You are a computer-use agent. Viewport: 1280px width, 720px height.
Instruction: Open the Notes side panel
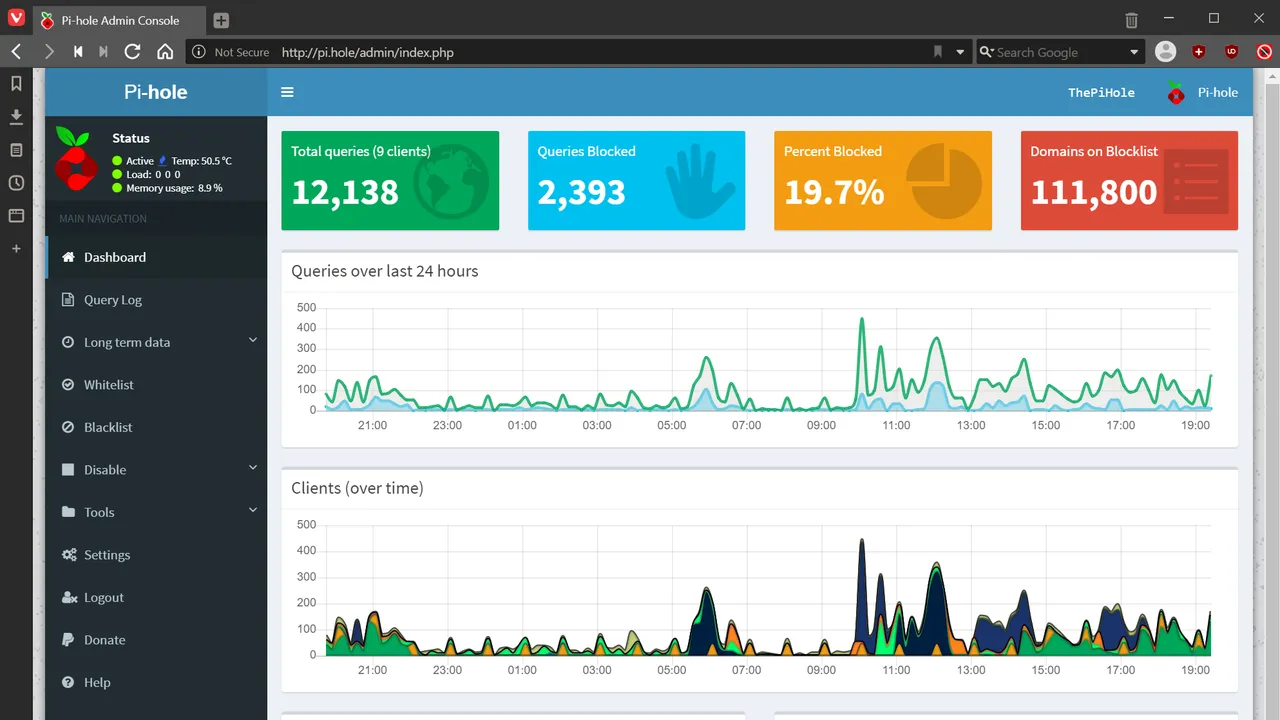click(16, 150)
